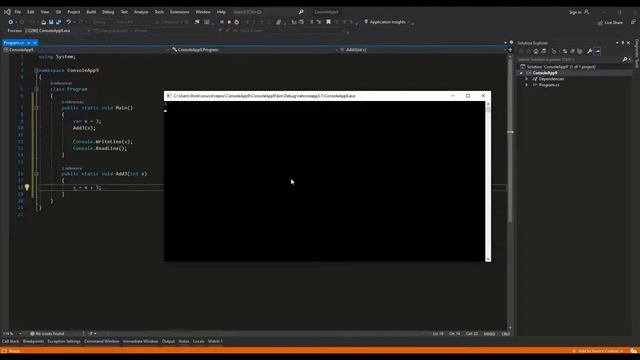Click the Navigate Backward icon
Image resolution: width=640 pixels, height=360 pixels.
click(x=11, y=22)
